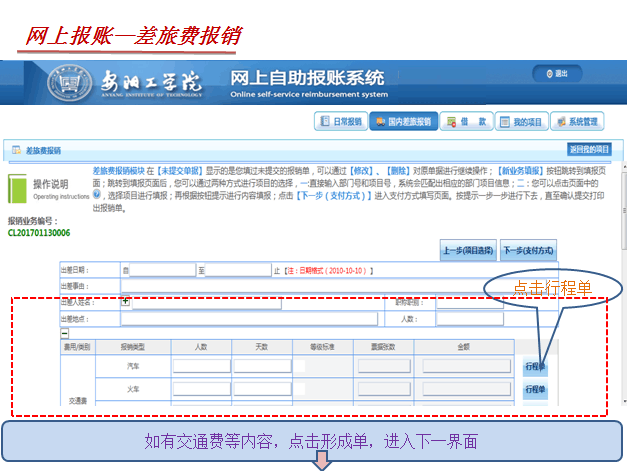This screenshot has width=627, height=471.
Task: Click the 退出 logout button
Action: coord(556,74)
